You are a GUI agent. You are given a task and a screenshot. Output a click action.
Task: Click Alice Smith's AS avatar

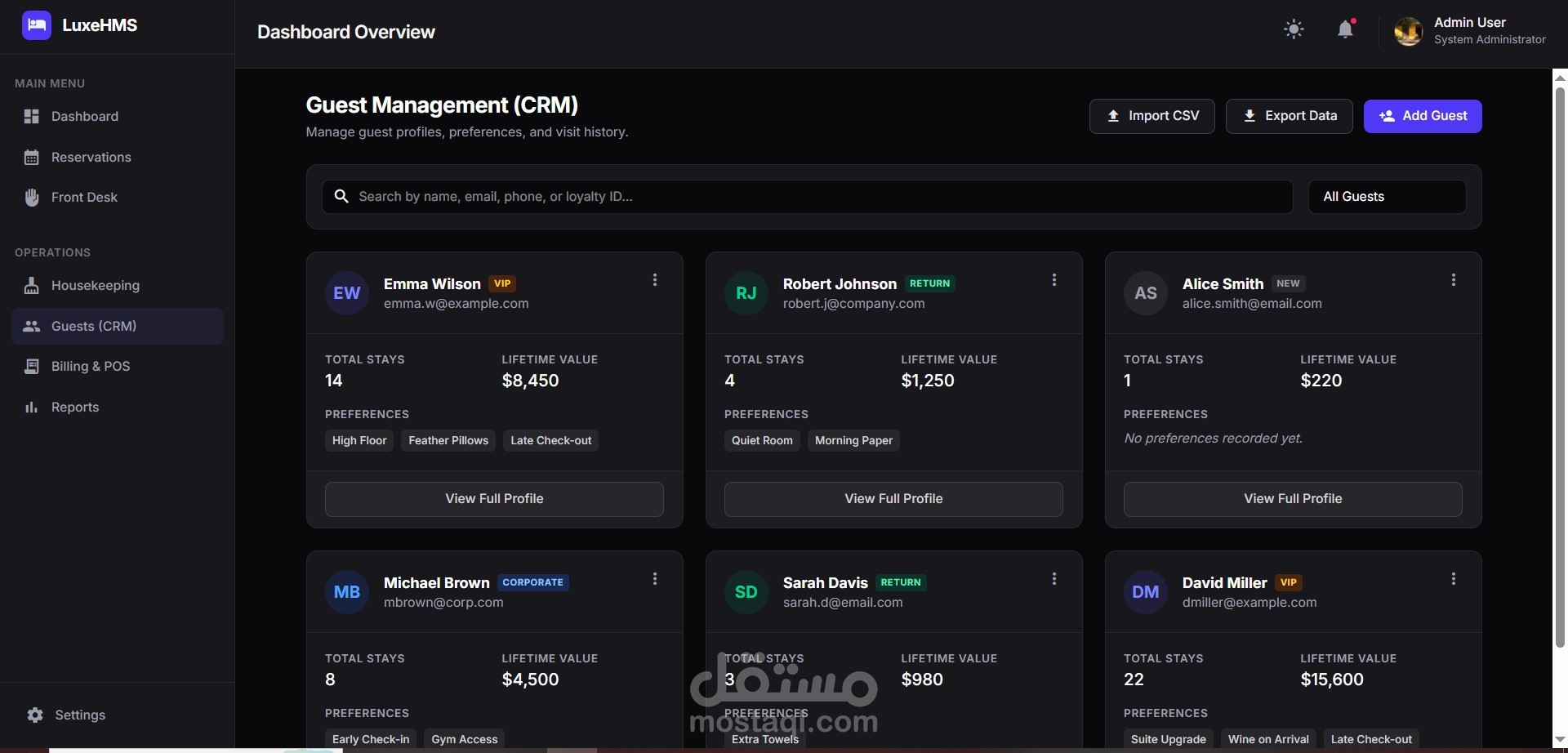click(x=1146, y=293)
